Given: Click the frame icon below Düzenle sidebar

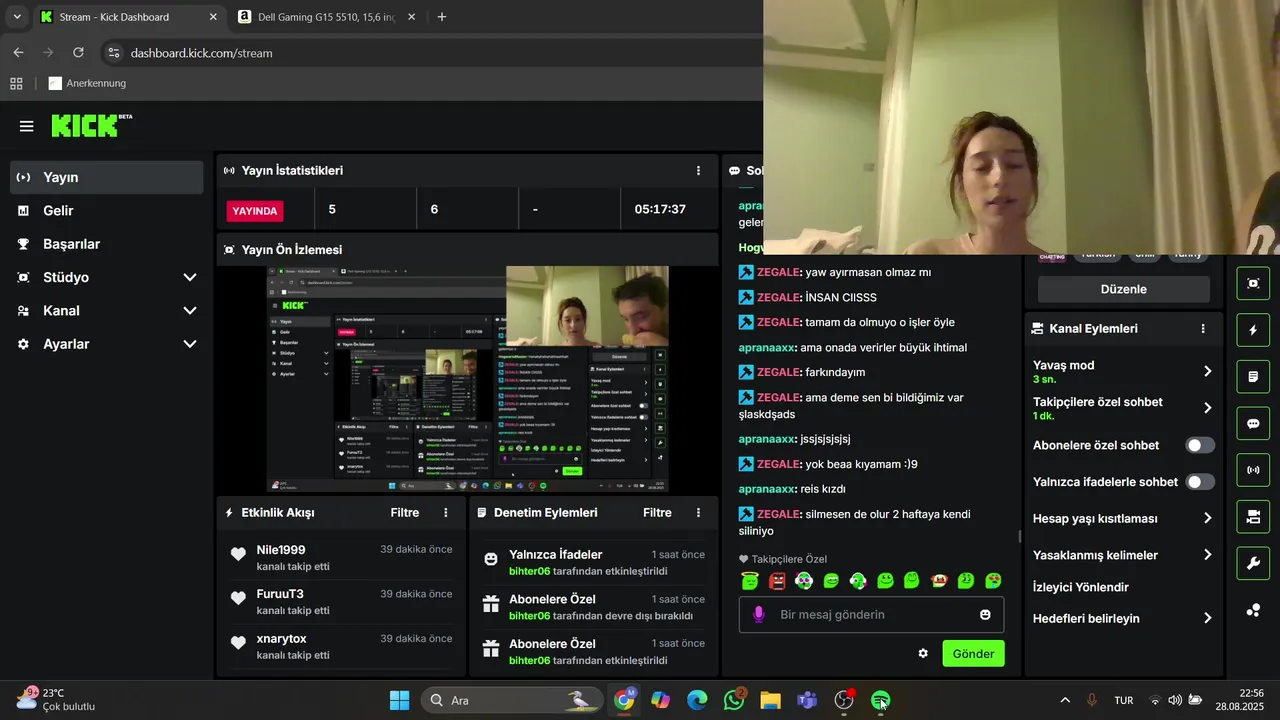Looking at the screenshot, I should pyautogui.click(x=1253, y=284).
